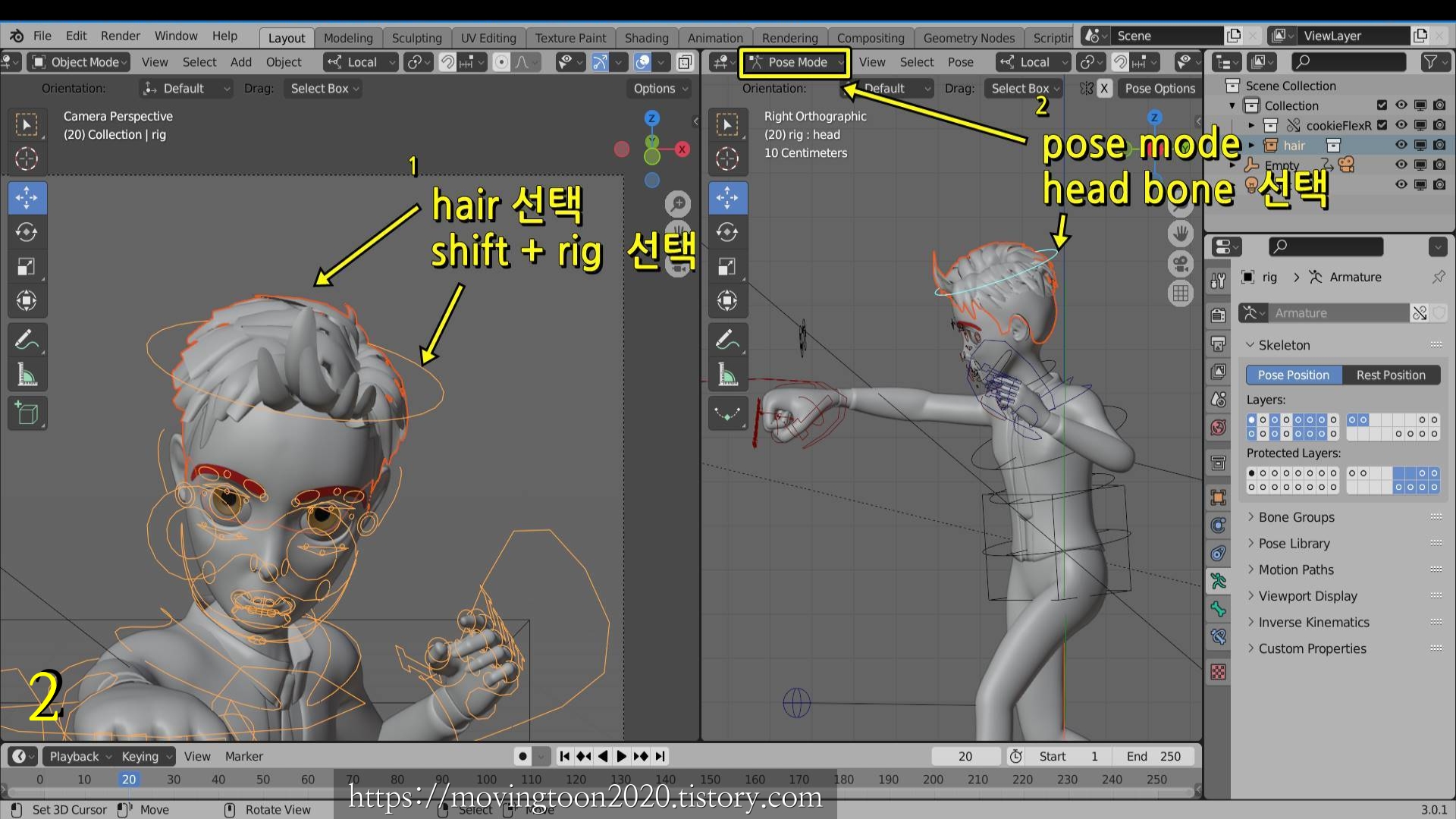
Task: Click the outliner search field
Action: (1348, 62)
